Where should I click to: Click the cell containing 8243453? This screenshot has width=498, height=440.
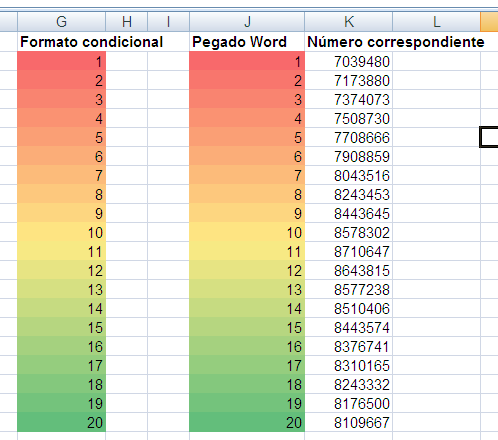pyautogui.click(x=349, y=194)
